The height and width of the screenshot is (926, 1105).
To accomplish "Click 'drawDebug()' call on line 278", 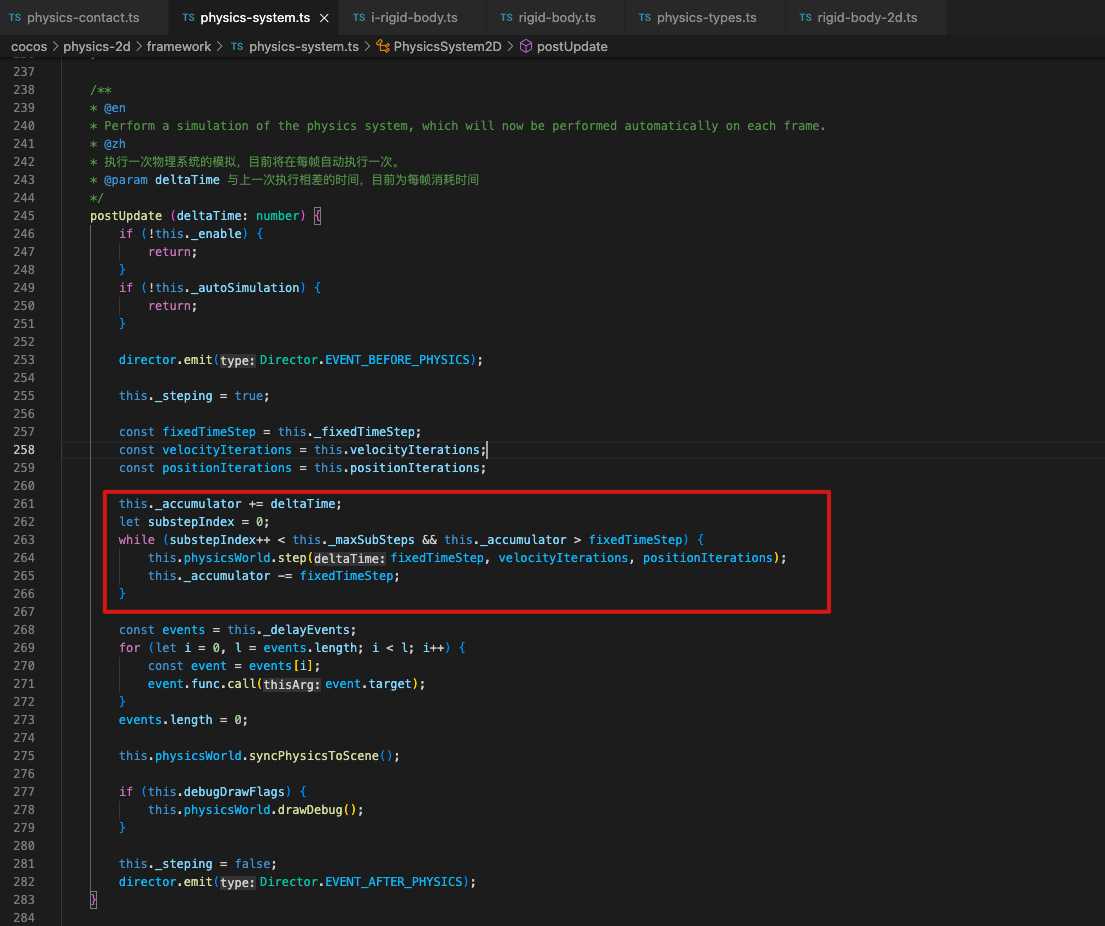I will tap(317, 810).
